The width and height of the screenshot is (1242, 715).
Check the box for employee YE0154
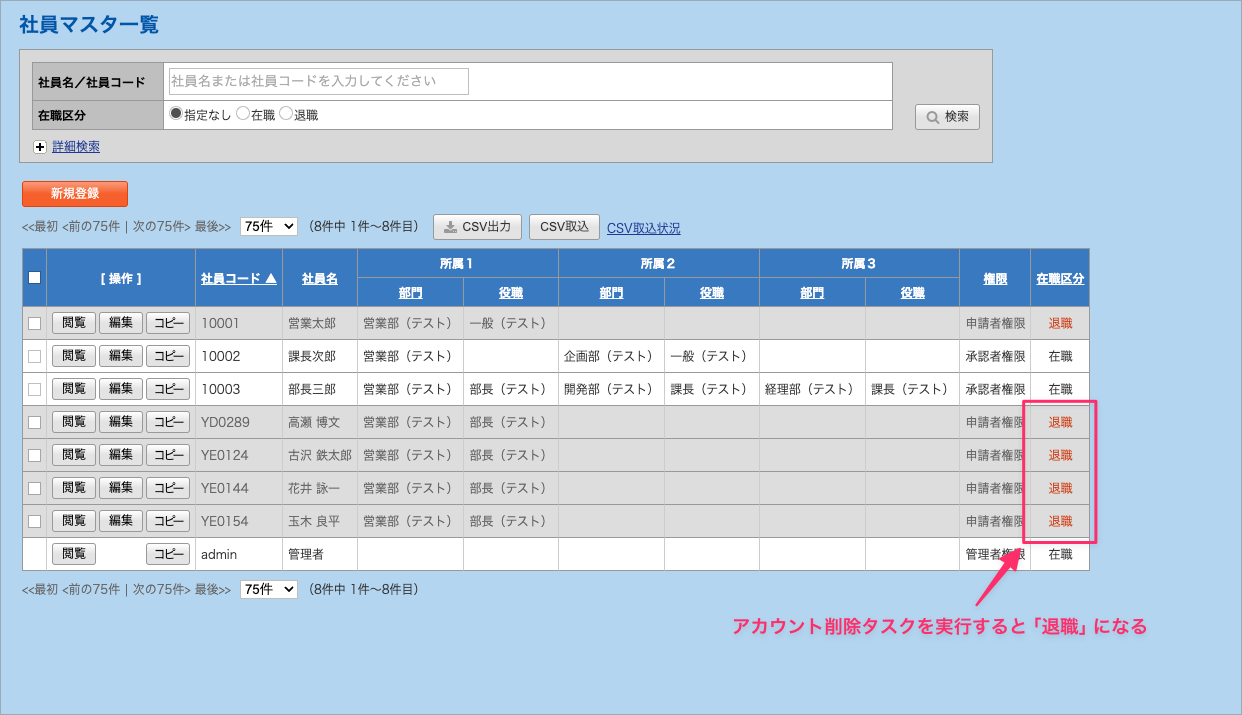(x=35, y=521)
